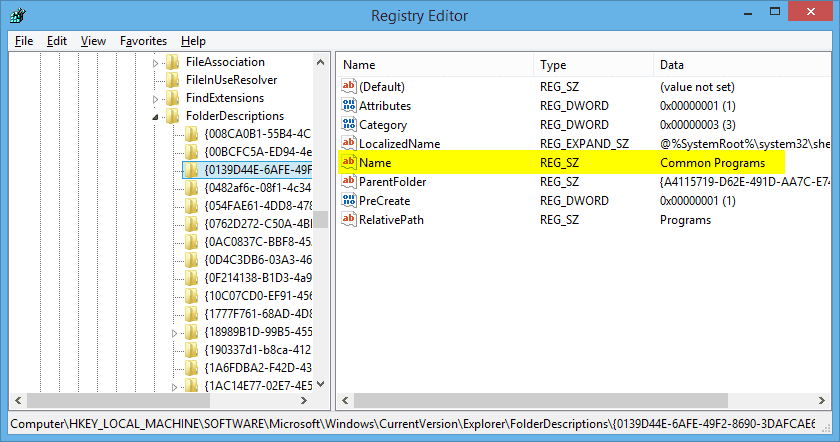Select the {18989B1D-99B5-455 key label
Screen dimensions: 840x442
[258, 332]
